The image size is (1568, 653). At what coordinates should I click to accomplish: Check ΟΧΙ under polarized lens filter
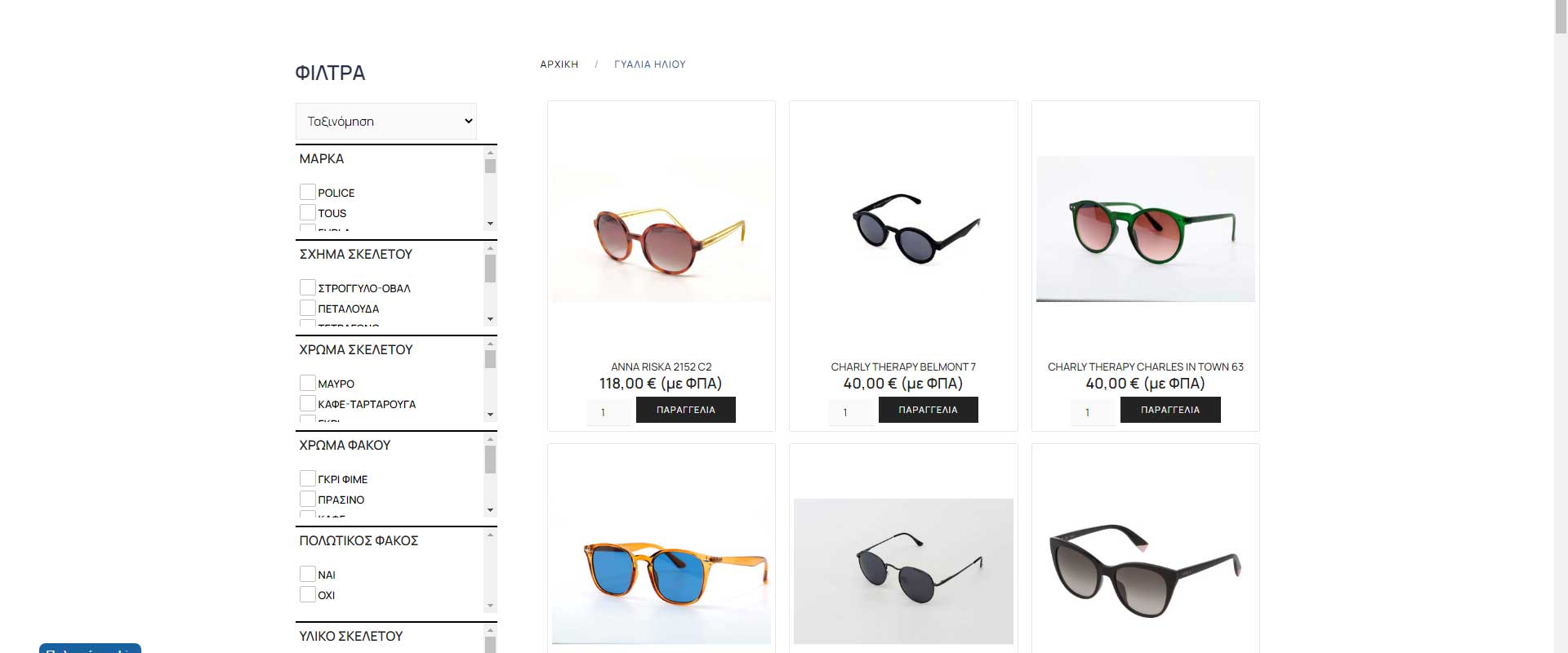[x=308, y=594]
